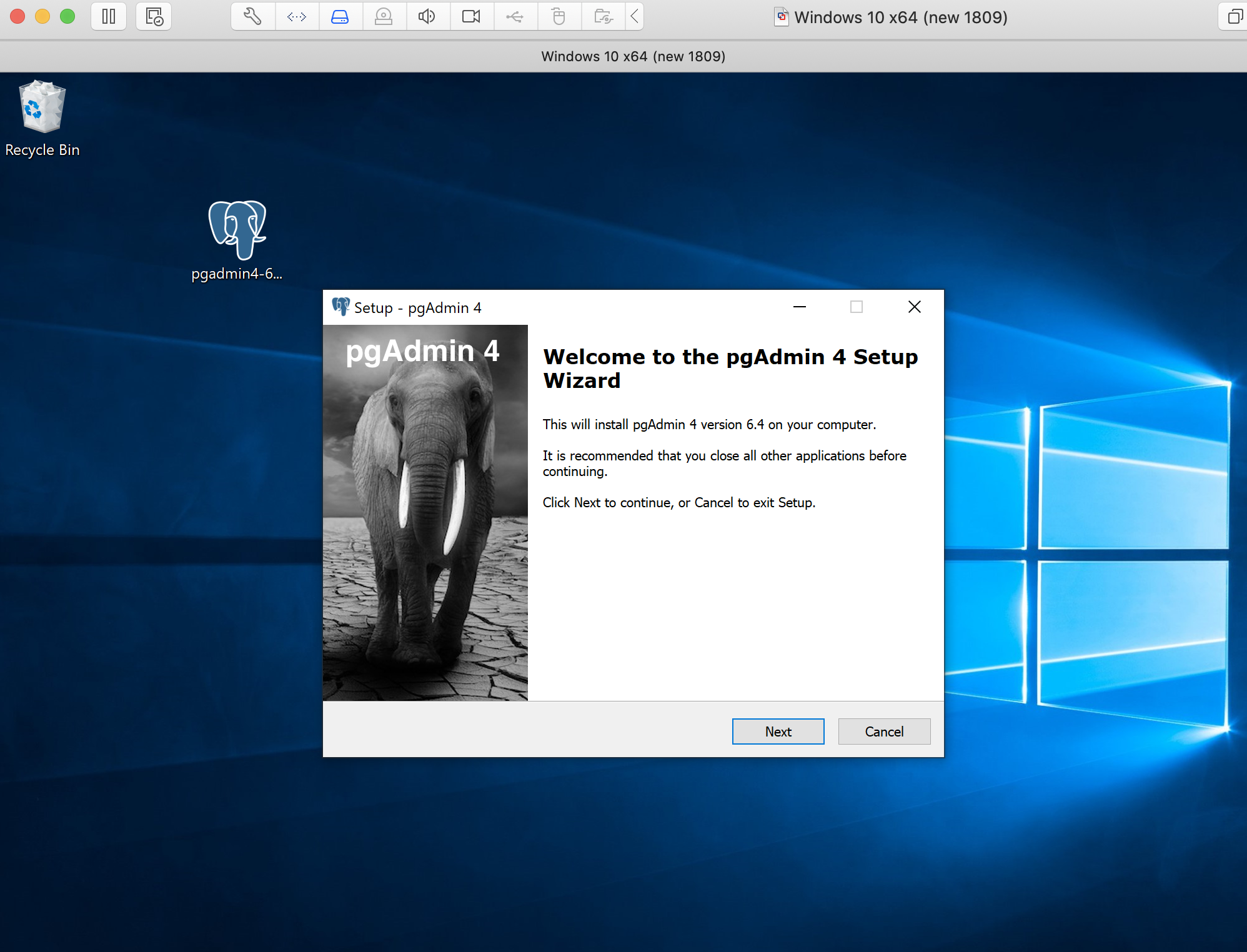Click Next in pgAdmin setup wizard
Screen dimensions: 1247x952
(x=778, y=731)
